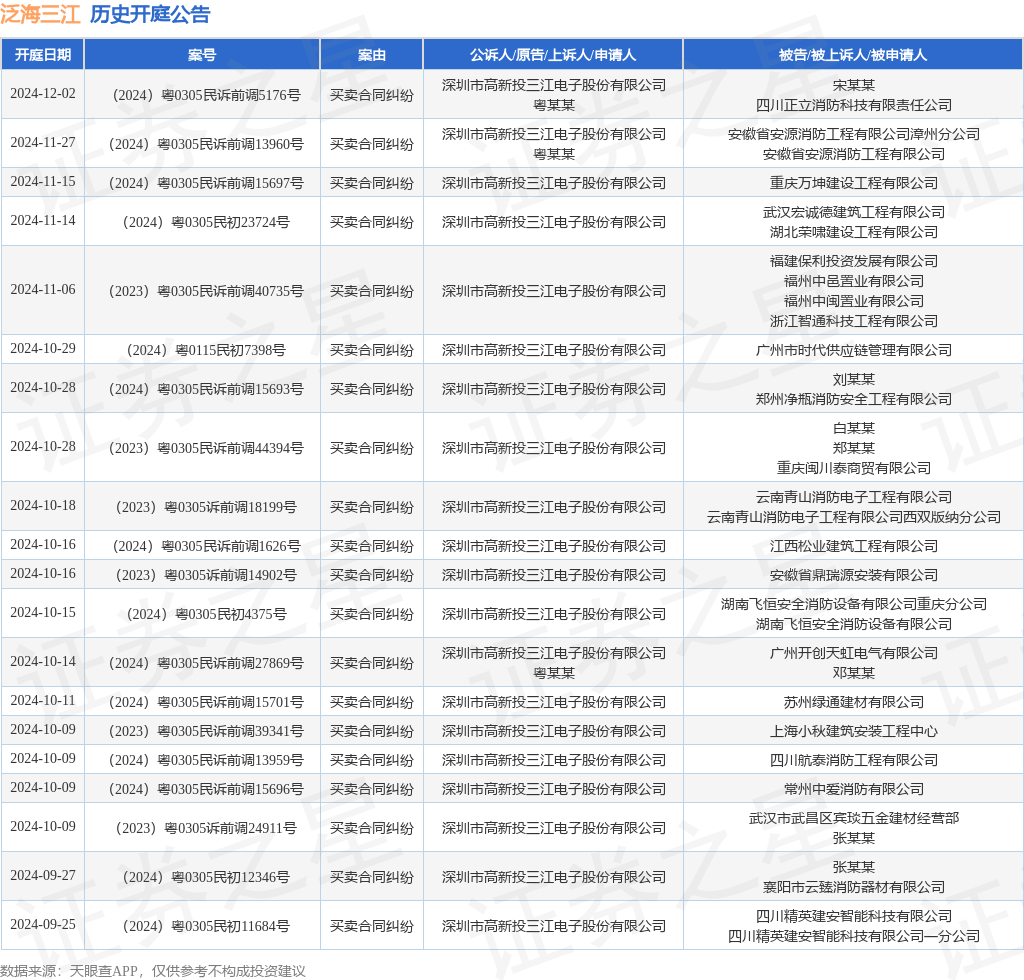Click the 历史开庭公告 heading
Image resolution: width=1024 pixels, height=980 pixels.
[x=150, y=14]
